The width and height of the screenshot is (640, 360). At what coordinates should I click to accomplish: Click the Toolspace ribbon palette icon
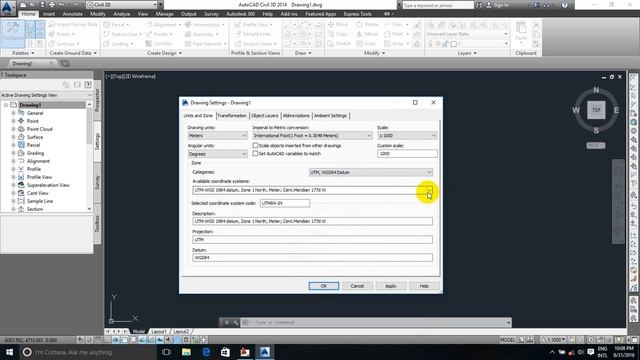point(13,33)
